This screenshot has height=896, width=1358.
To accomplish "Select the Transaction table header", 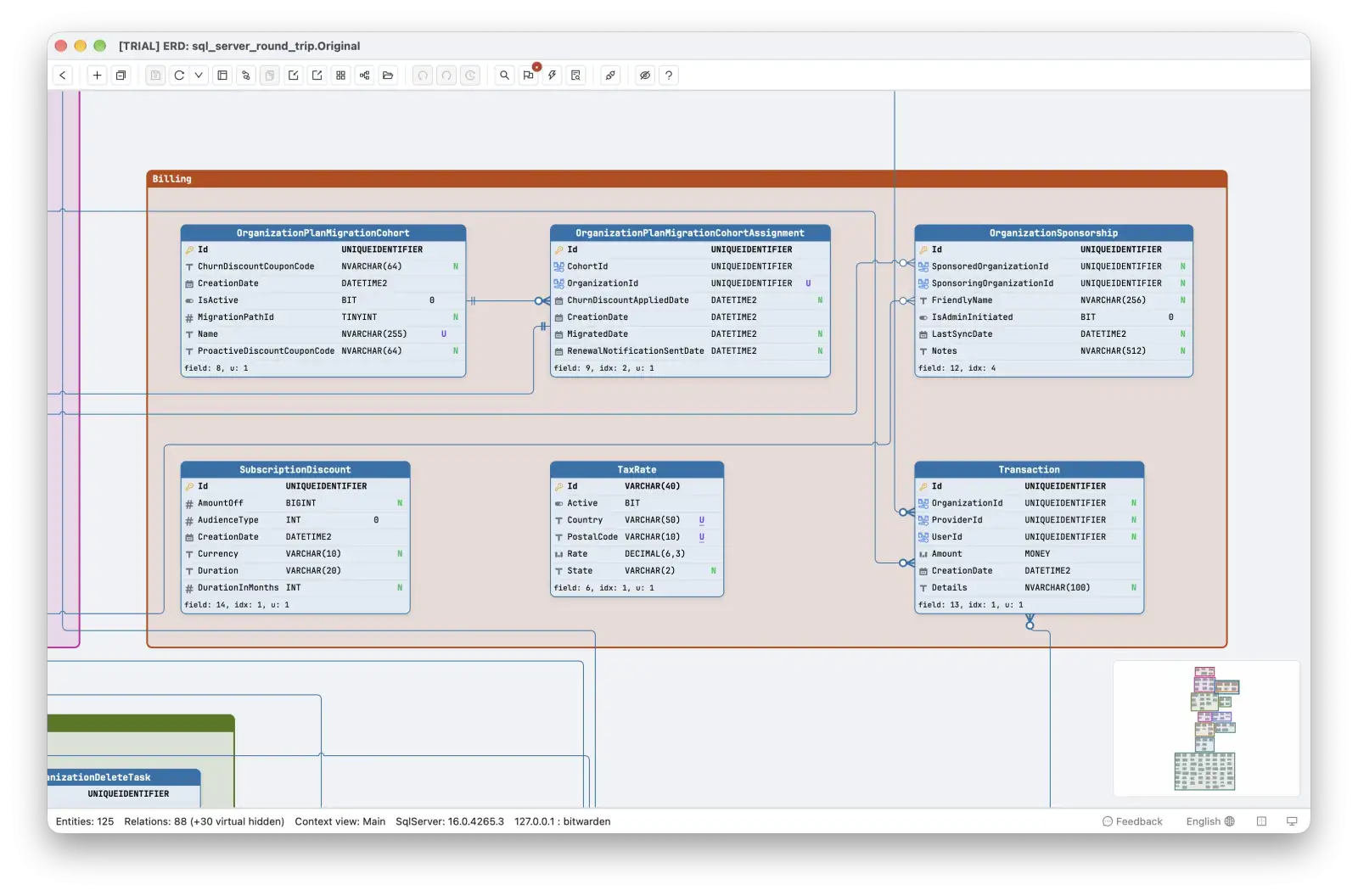I will point(1029,469).
